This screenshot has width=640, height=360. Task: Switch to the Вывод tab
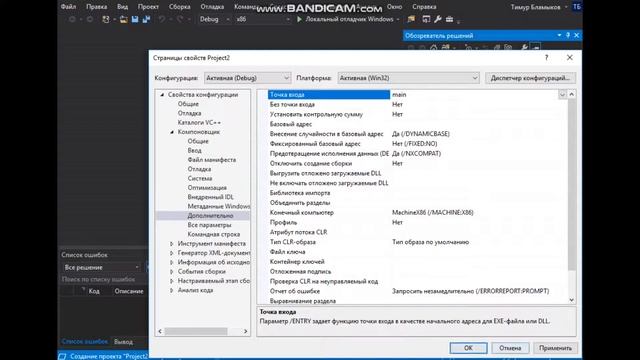point(123,342)
